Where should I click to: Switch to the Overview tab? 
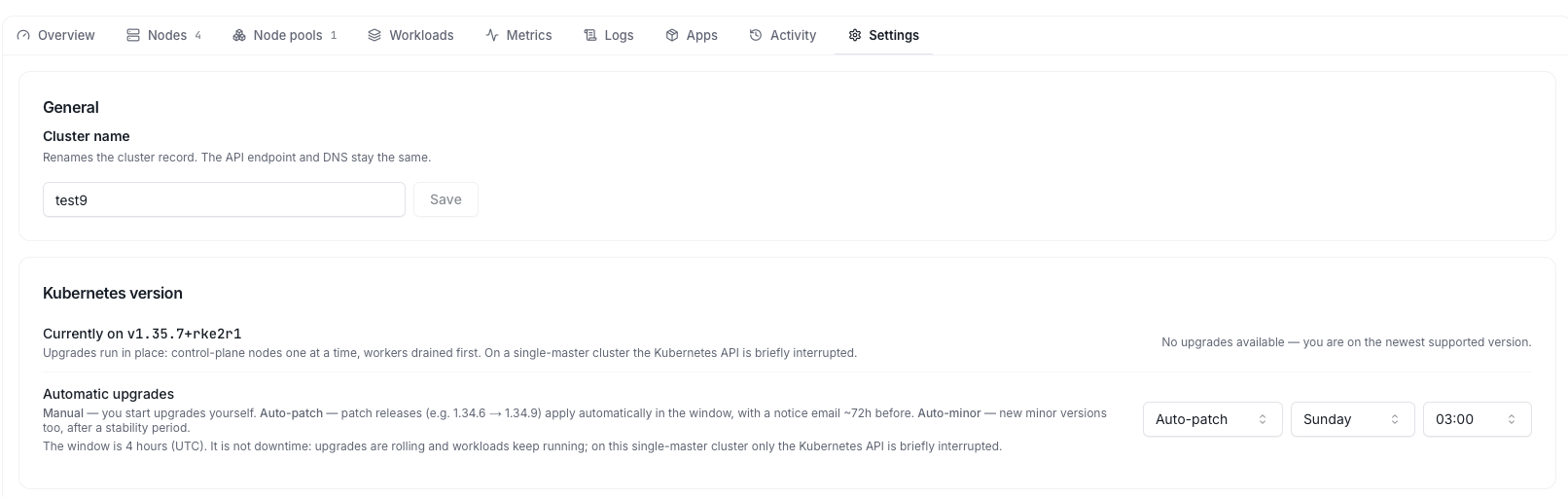(56, 35)
